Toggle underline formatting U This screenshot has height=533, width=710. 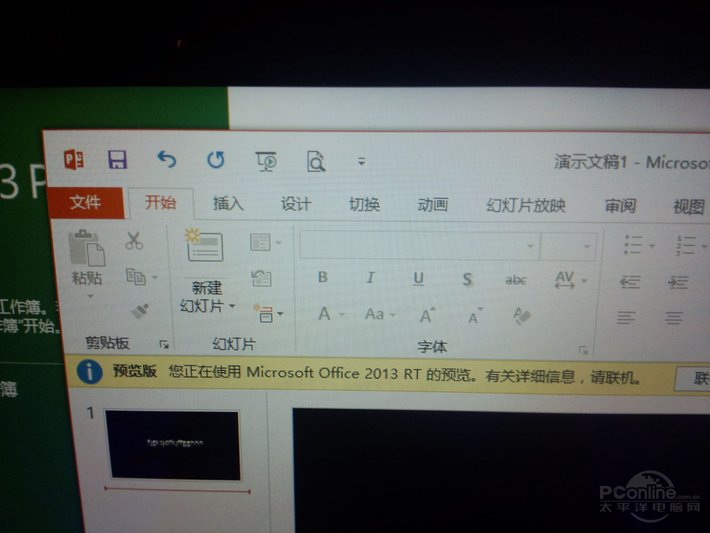pos(418,279)
